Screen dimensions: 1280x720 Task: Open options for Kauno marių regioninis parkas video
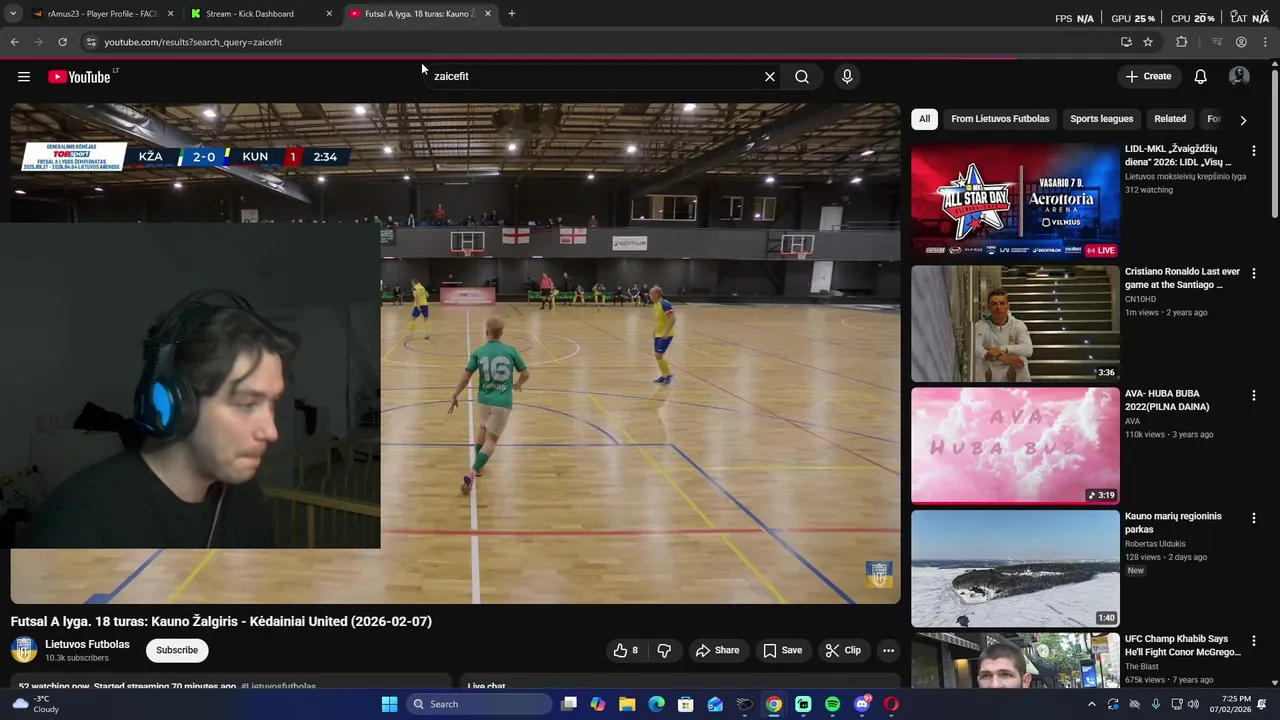1254,518
